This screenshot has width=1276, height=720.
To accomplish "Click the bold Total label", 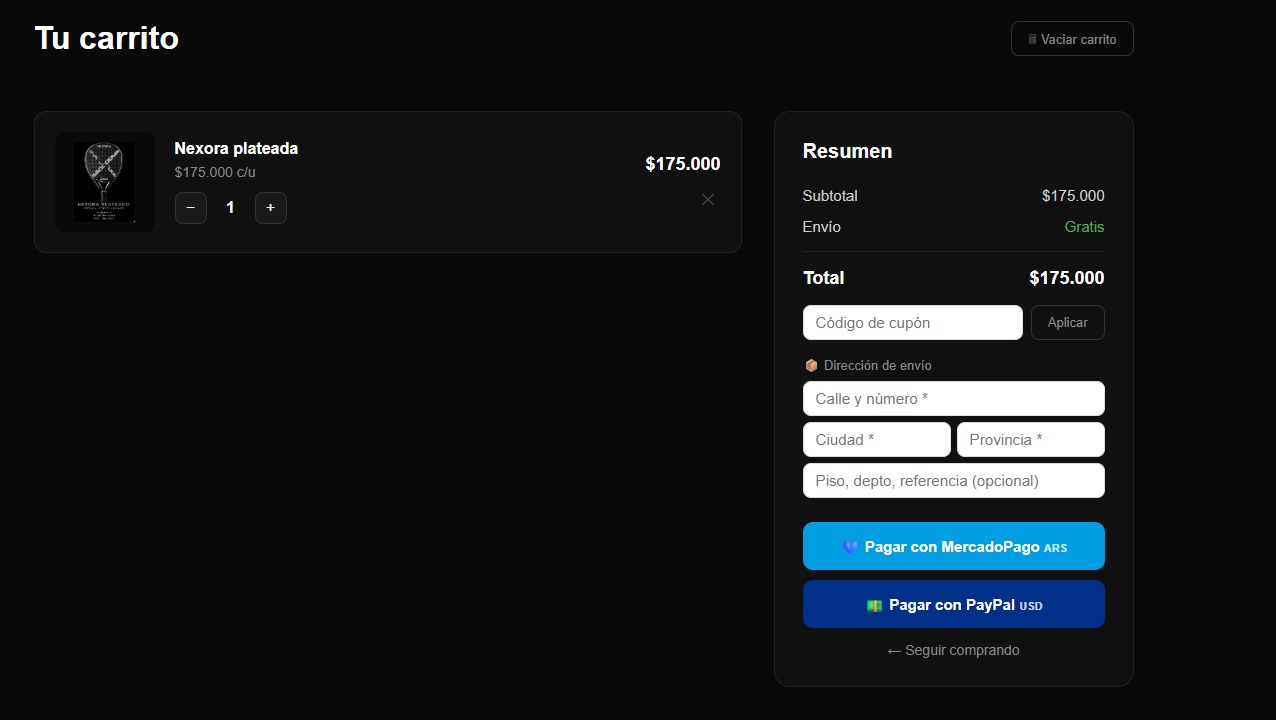I will 824,278.
